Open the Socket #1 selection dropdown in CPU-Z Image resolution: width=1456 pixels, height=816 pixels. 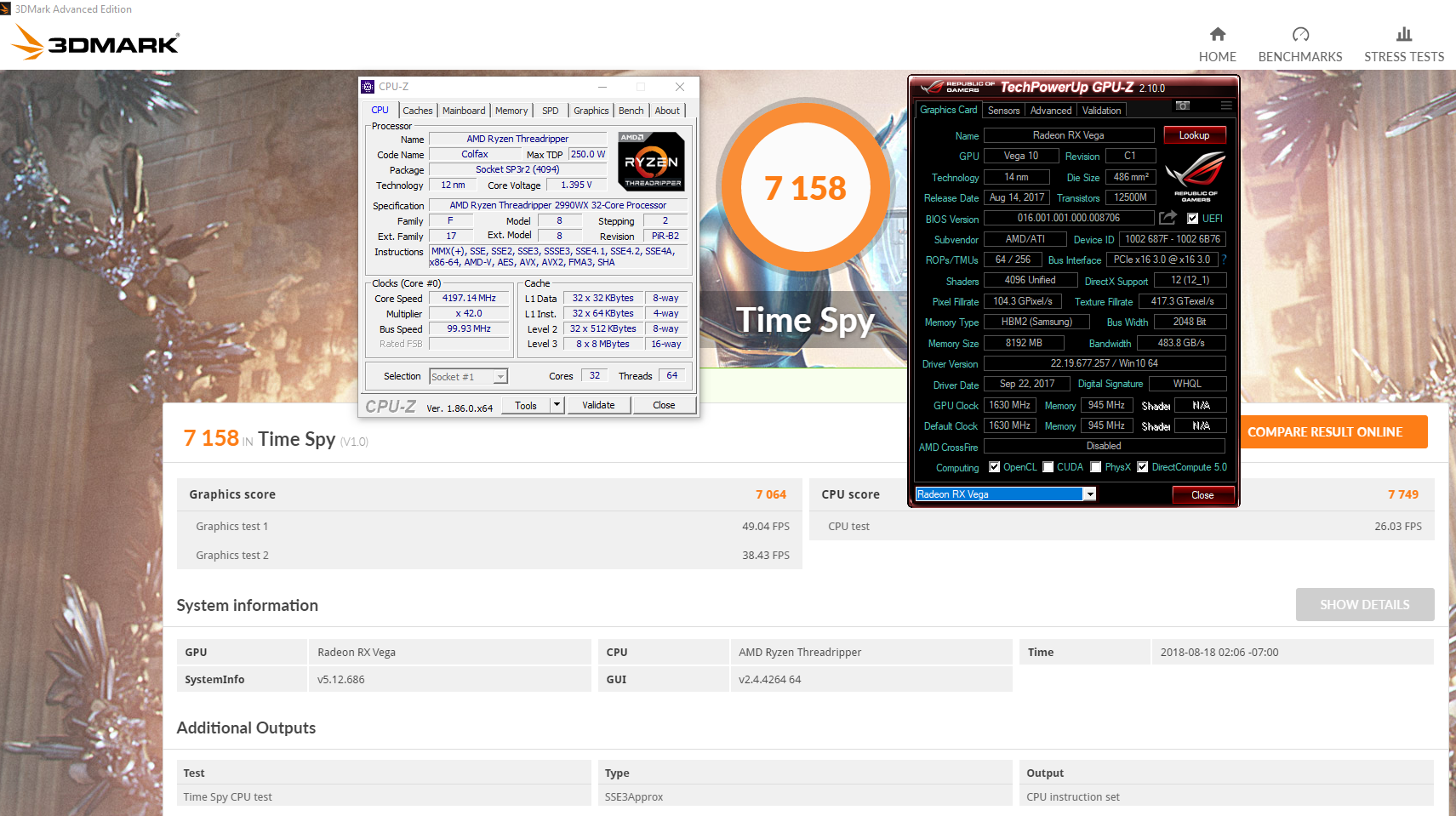tap(500, 376)
